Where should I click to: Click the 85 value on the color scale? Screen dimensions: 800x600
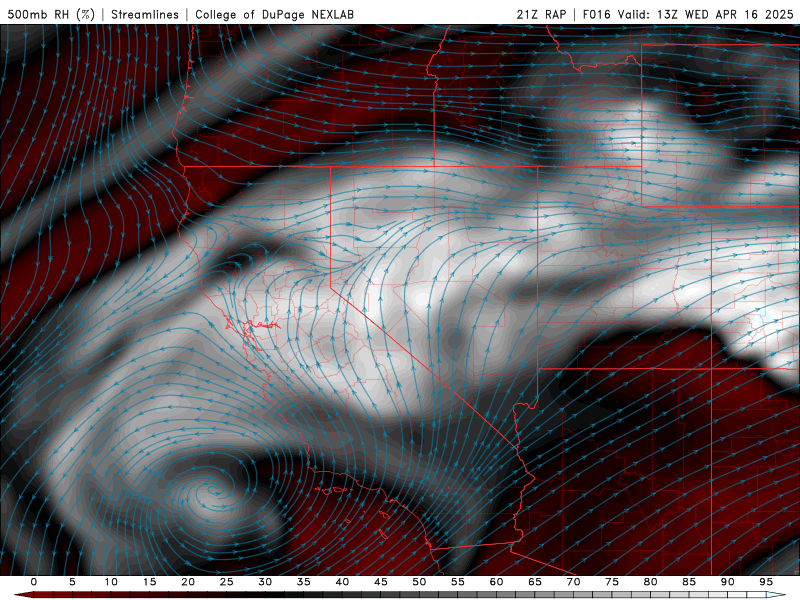pos(689,582)
